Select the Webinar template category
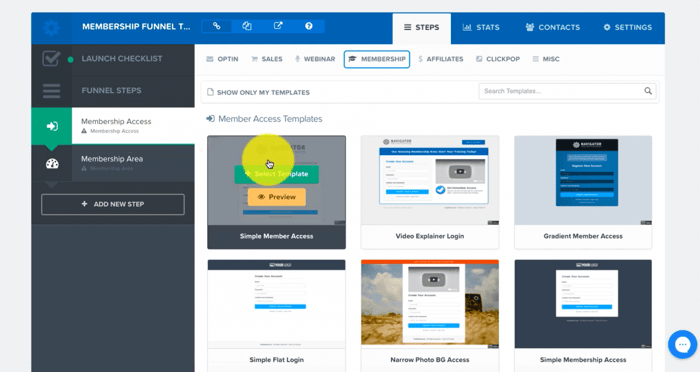700x372 pixels. pyautogui.click(x=315, y=59)
